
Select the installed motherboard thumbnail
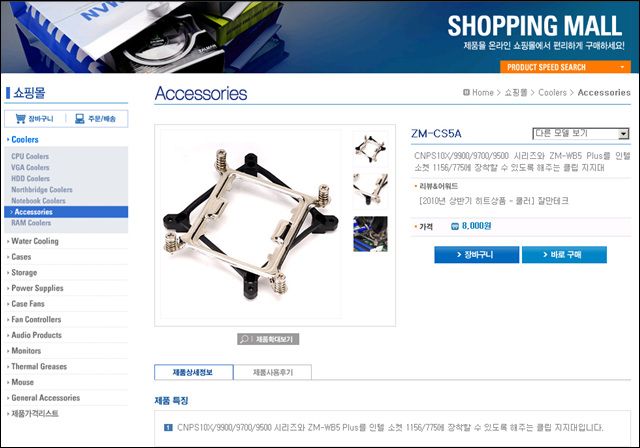[370, 233]
